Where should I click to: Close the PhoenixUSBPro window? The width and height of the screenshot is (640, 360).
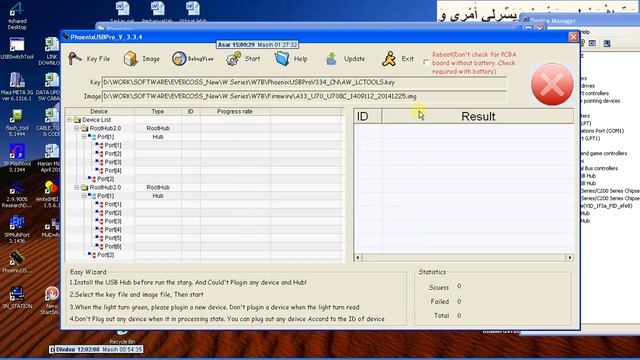click(573, 37)
